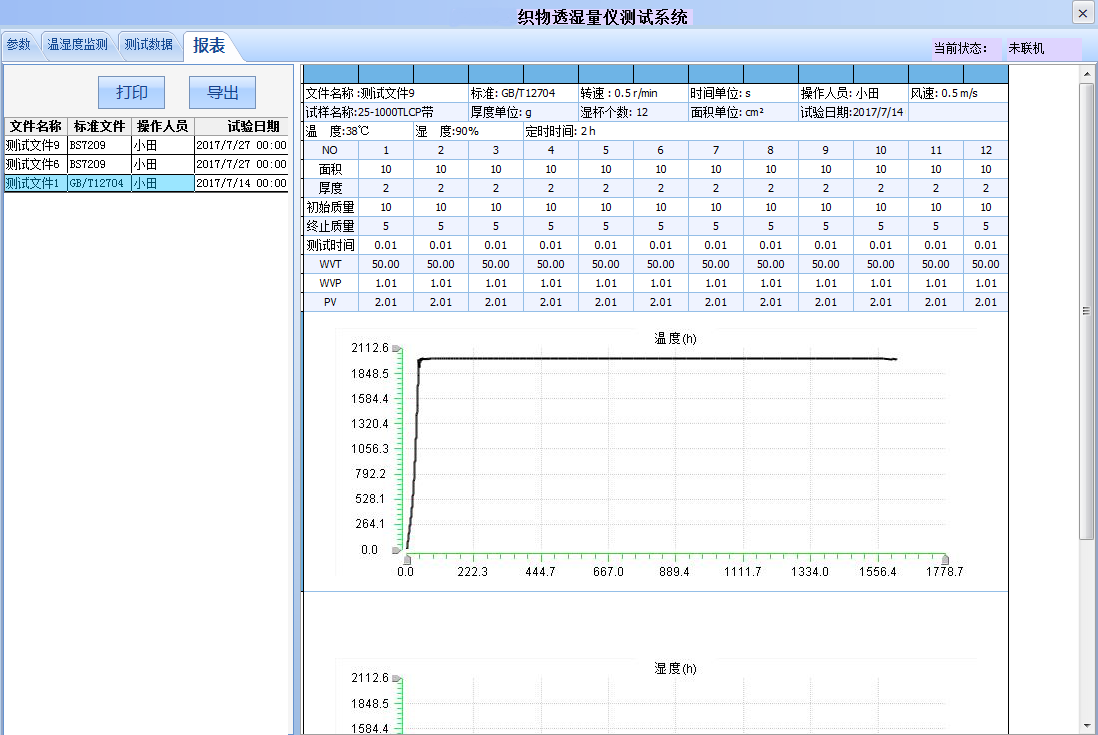Click the vertical scrollbar thumb
The width and height of the screenshot is (1098, 735).
[1088, 310]
